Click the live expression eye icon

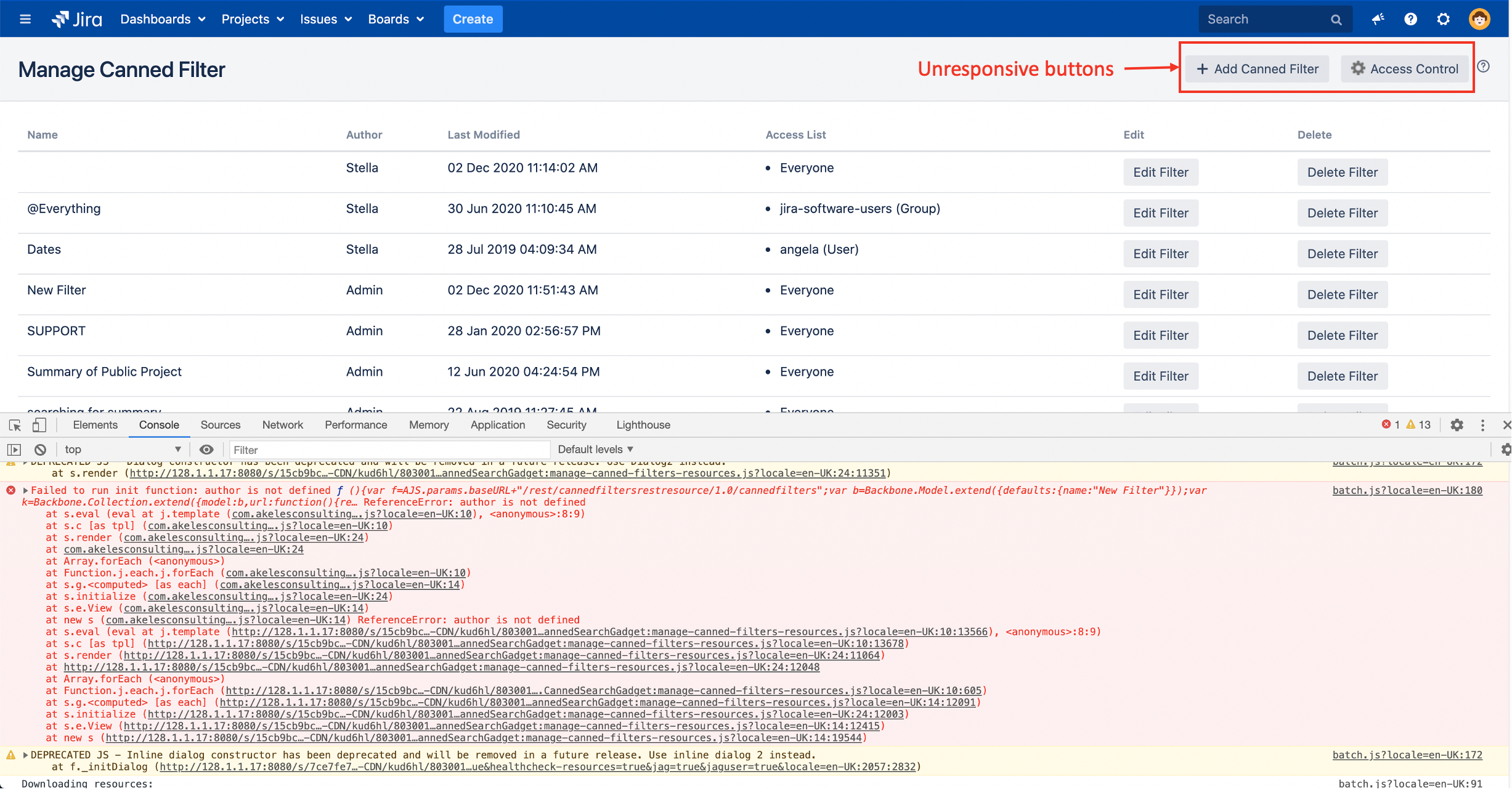click(206, 450)
